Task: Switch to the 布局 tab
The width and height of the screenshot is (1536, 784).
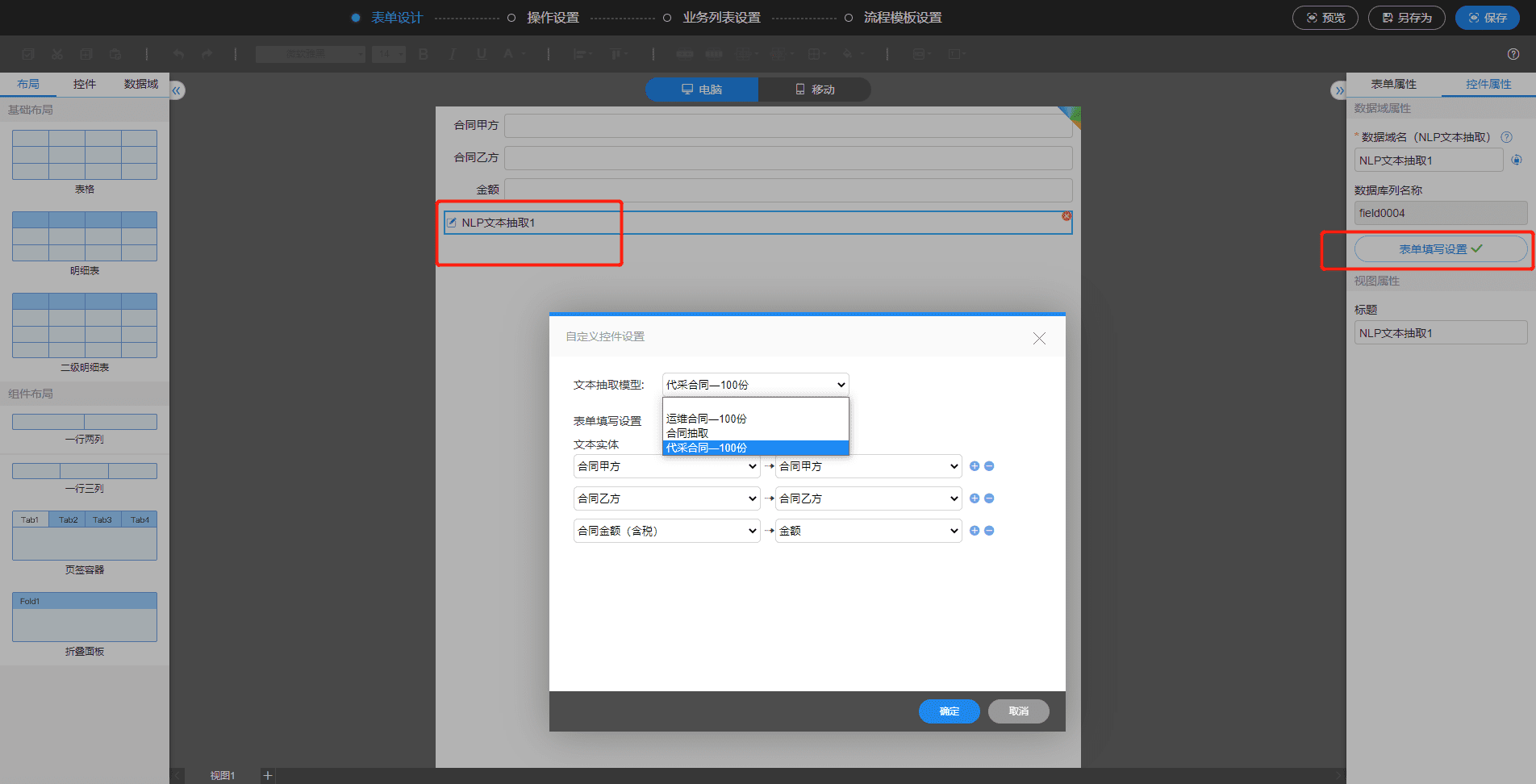Action: click(28, 84)
